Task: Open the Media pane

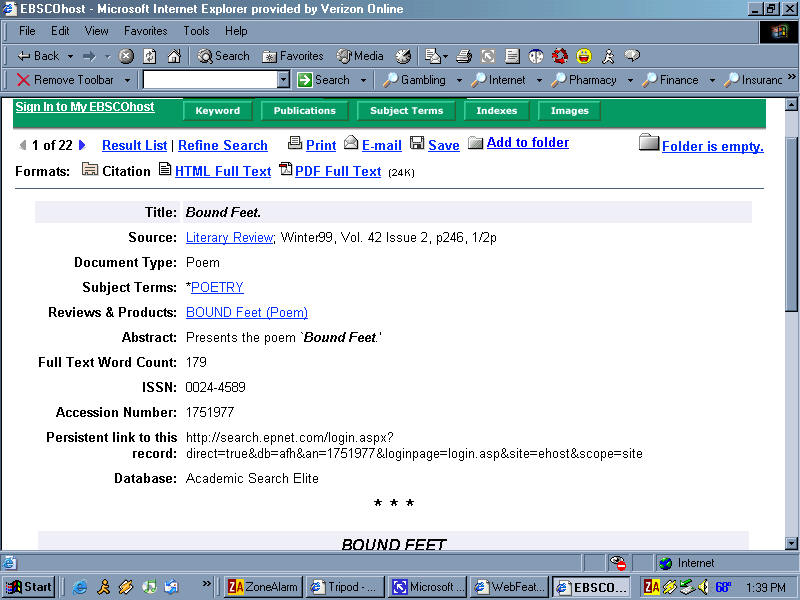Action: tap(360, 56)
